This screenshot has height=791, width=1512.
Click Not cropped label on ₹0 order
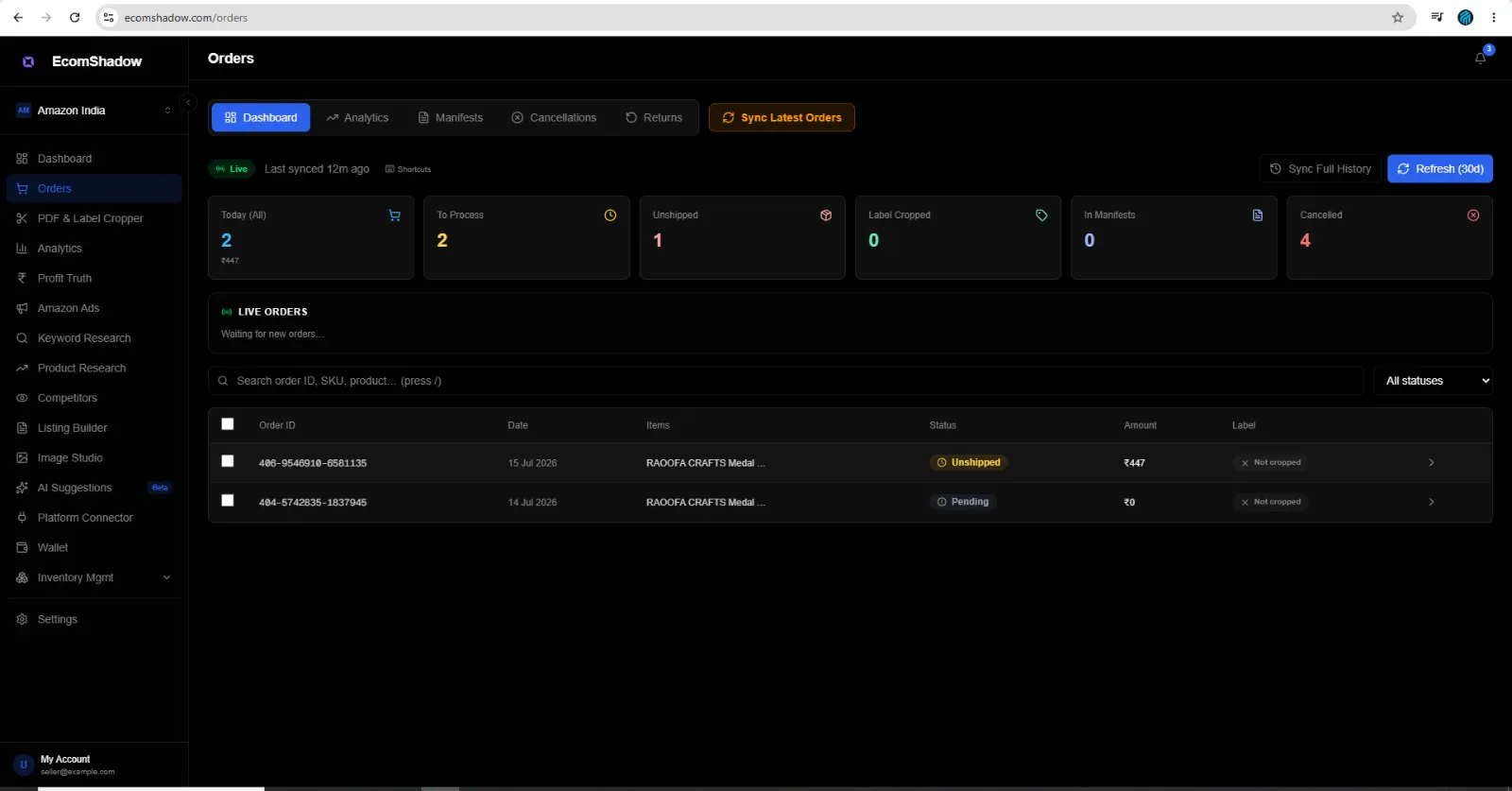click(x=1270, y=502)
